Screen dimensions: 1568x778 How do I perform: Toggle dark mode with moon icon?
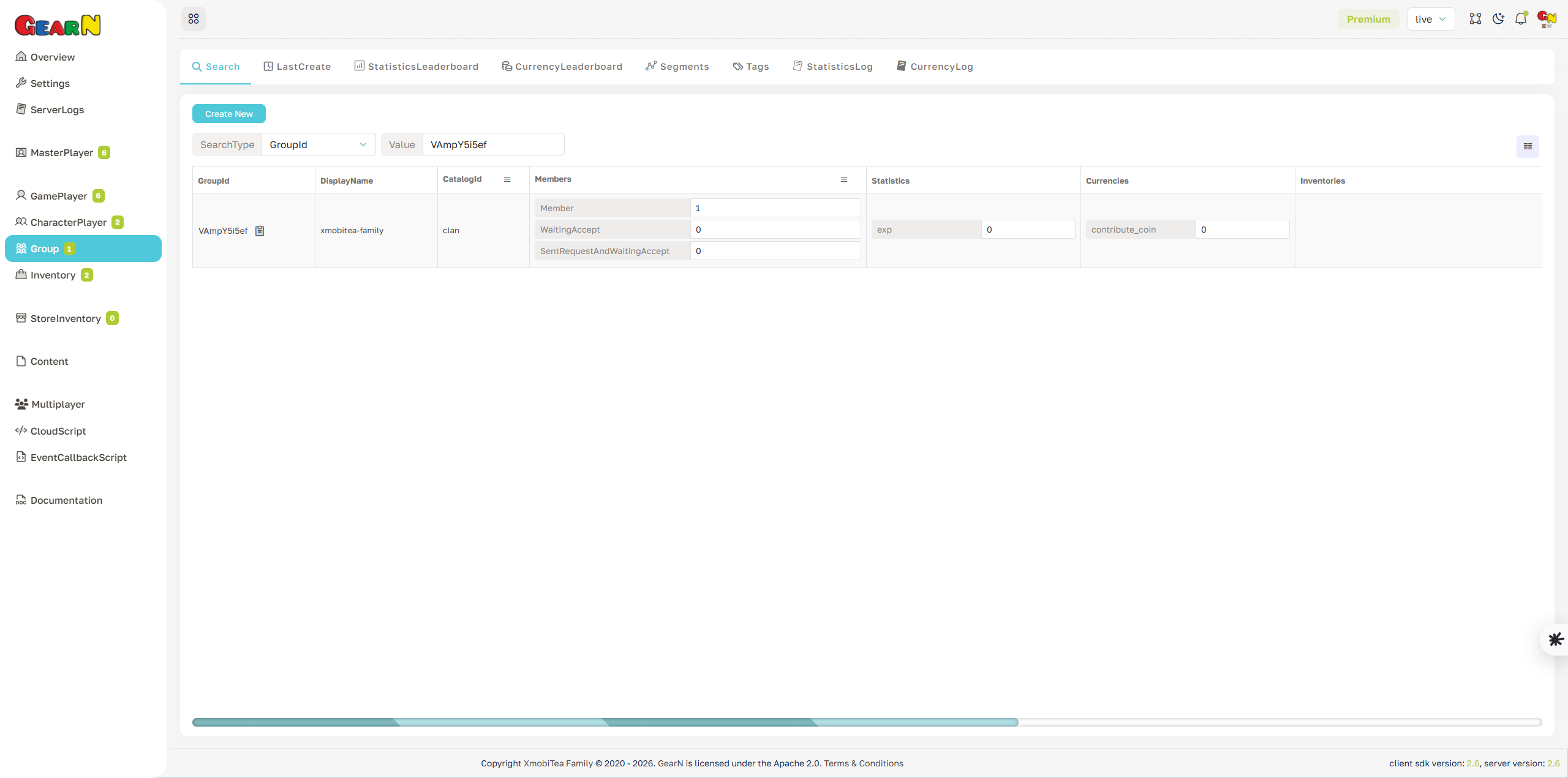click(x=1498, y=18)
